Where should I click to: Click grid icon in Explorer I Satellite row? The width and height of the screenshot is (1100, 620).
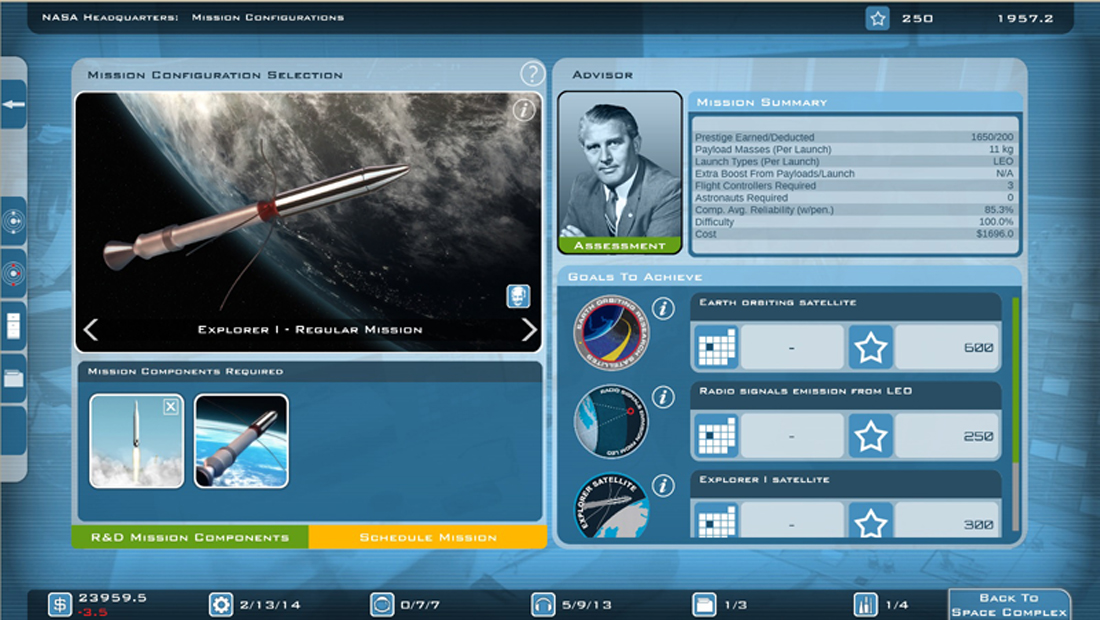click(716, 520)
